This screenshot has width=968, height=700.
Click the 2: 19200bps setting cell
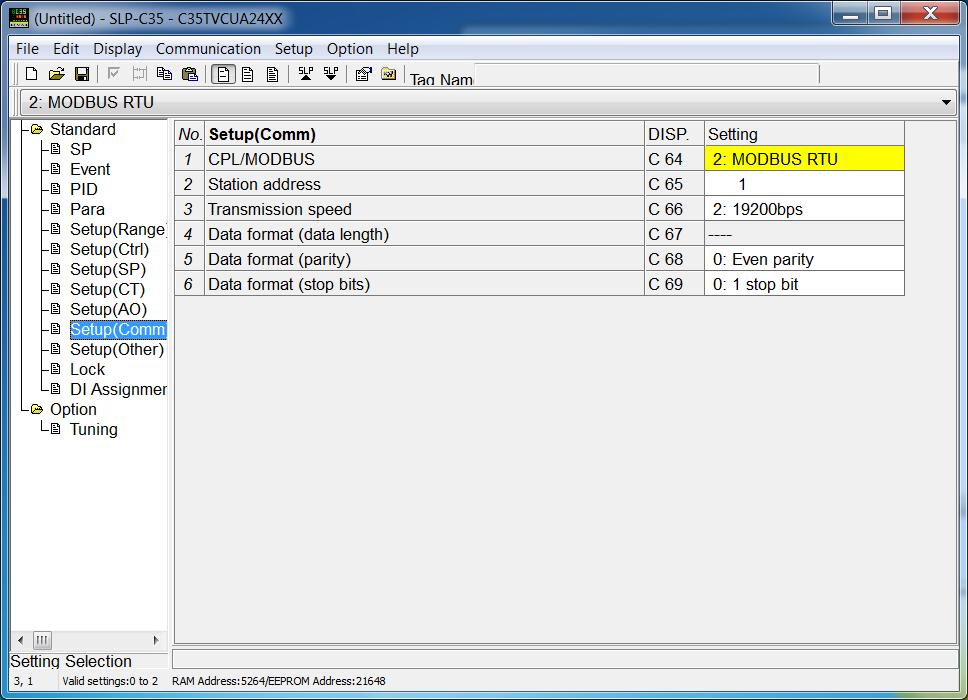[x=804, y=209]
